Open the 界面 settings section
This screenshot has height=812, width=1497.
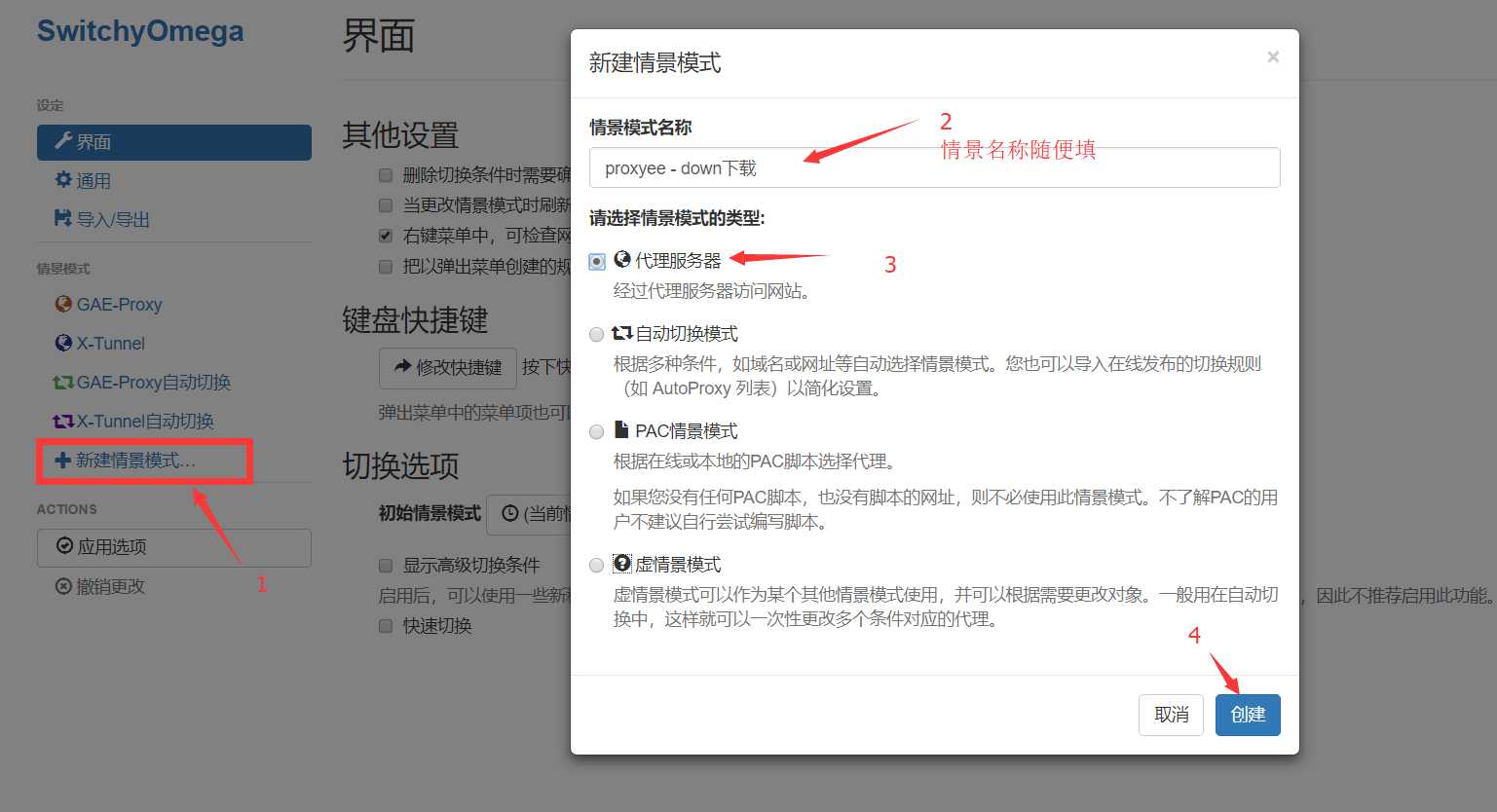coord(174,142)
